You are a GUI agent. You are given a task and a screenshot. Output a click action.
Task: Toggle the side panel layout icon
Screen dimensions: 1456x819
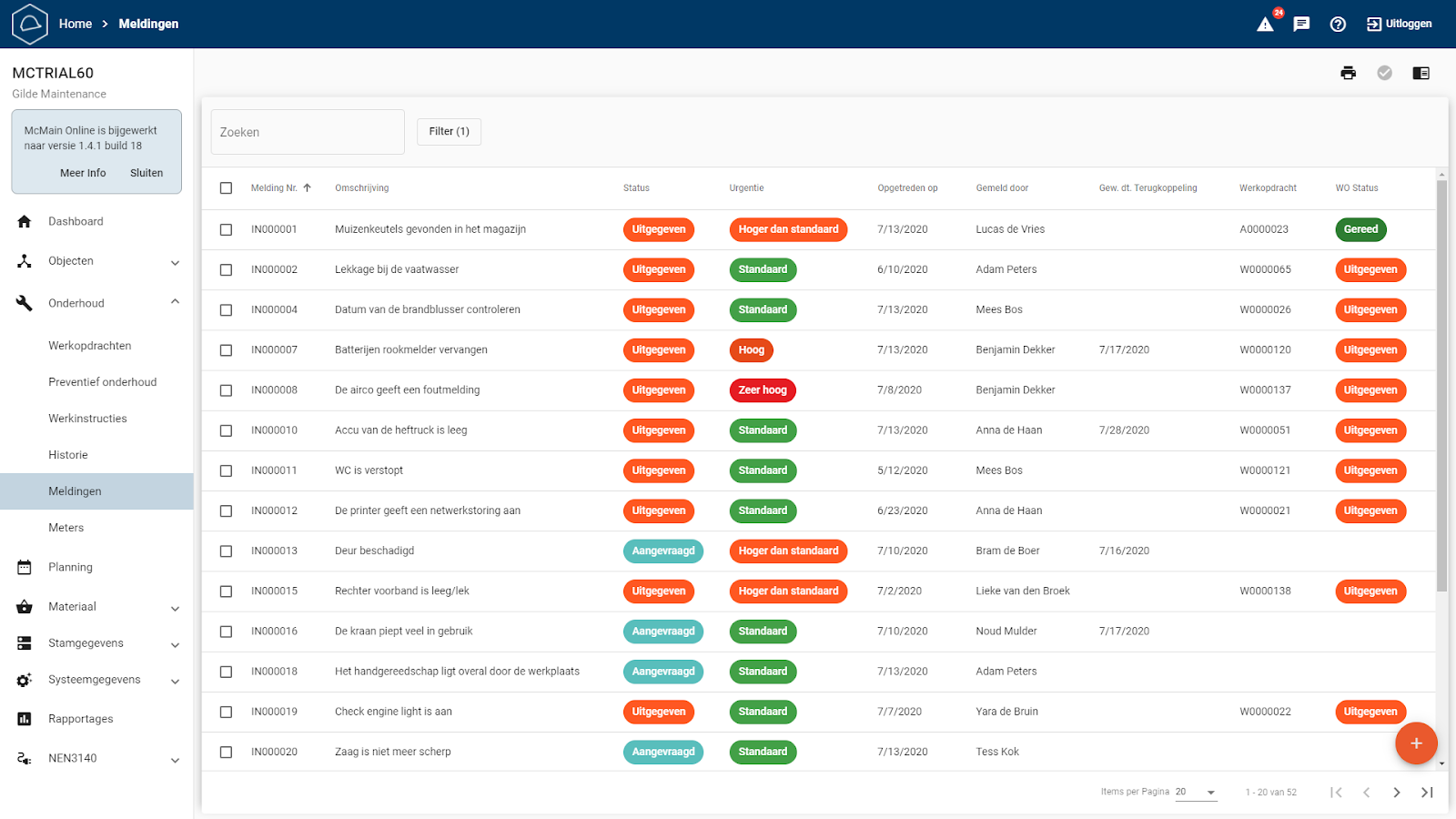click(x=1421, y=73)
